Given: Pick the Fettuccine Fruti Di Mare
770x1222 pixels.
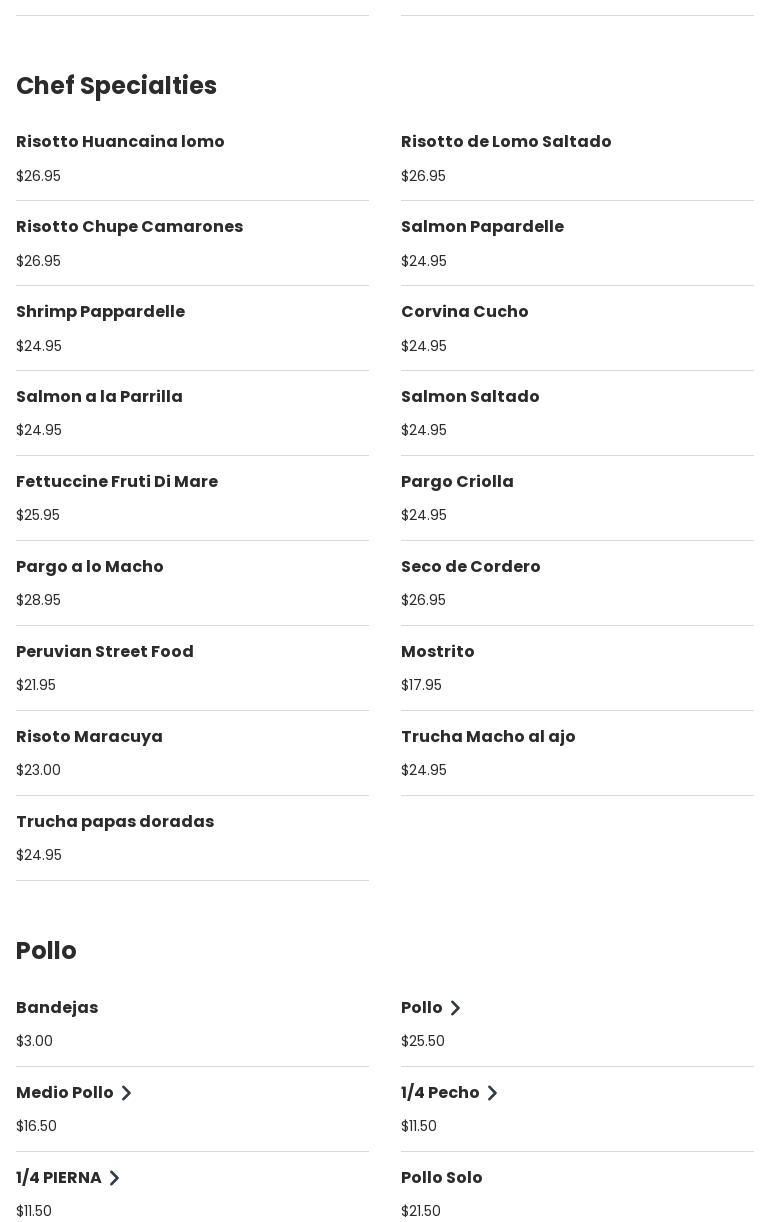Looking at the screenshot, I should point(117,482).
